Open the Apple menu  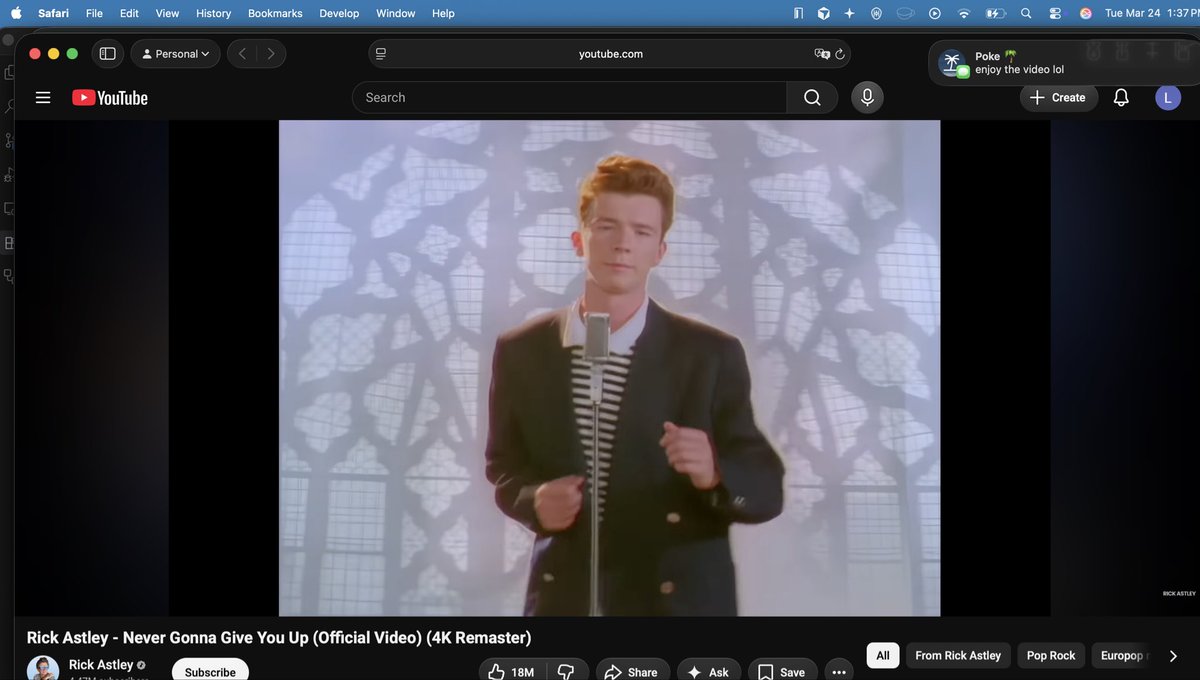click(15, 13)
